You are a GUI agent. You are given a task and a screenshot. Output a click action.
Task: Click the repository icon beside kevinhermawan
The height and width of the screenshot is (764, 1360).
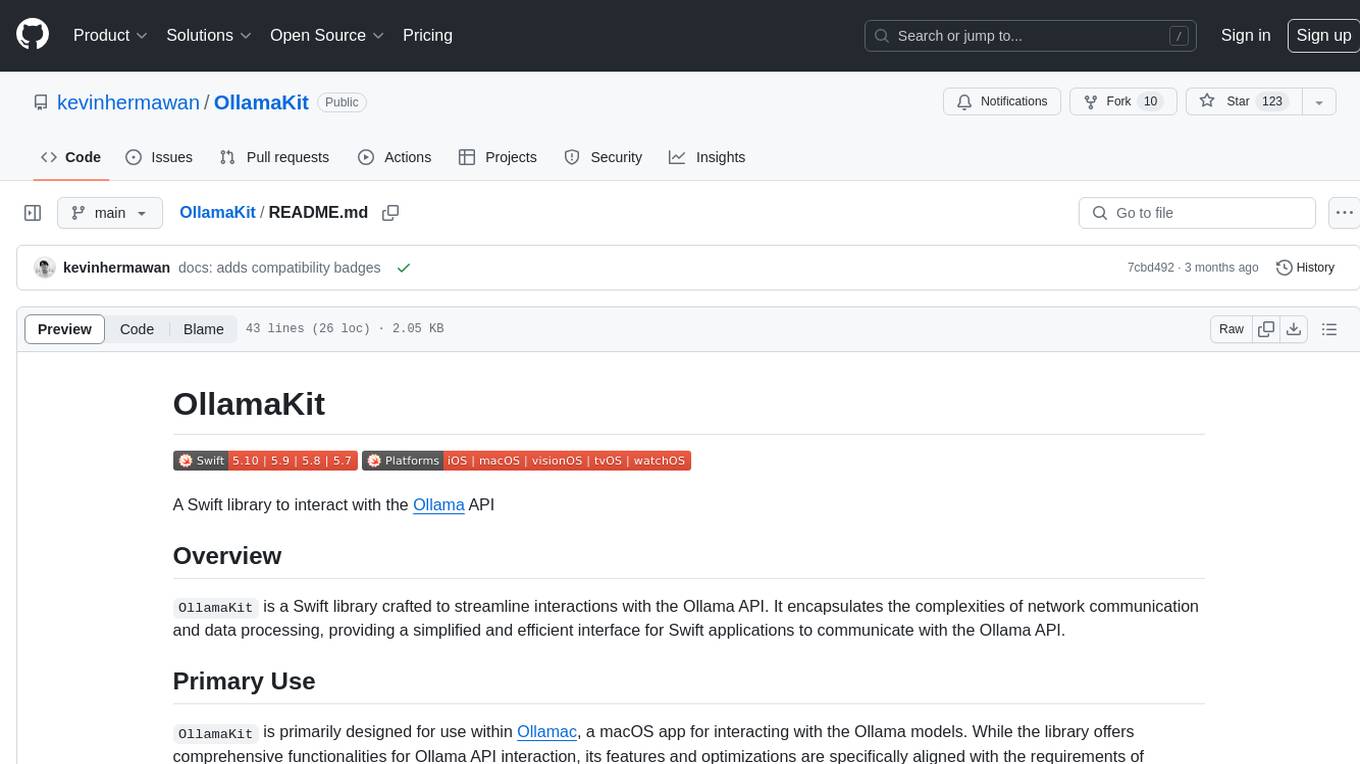(41, 102)
